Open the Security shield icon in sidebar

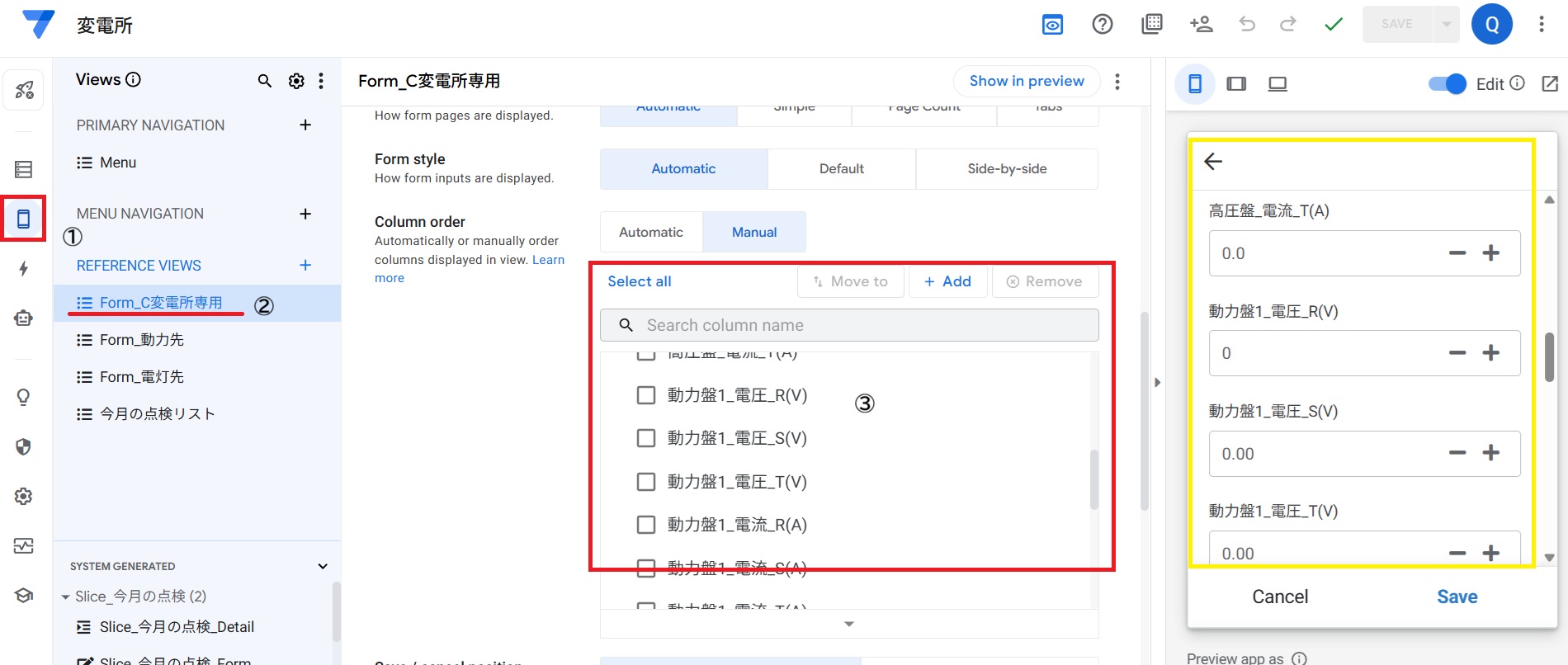pyautogui.click(x=23, y=446)
